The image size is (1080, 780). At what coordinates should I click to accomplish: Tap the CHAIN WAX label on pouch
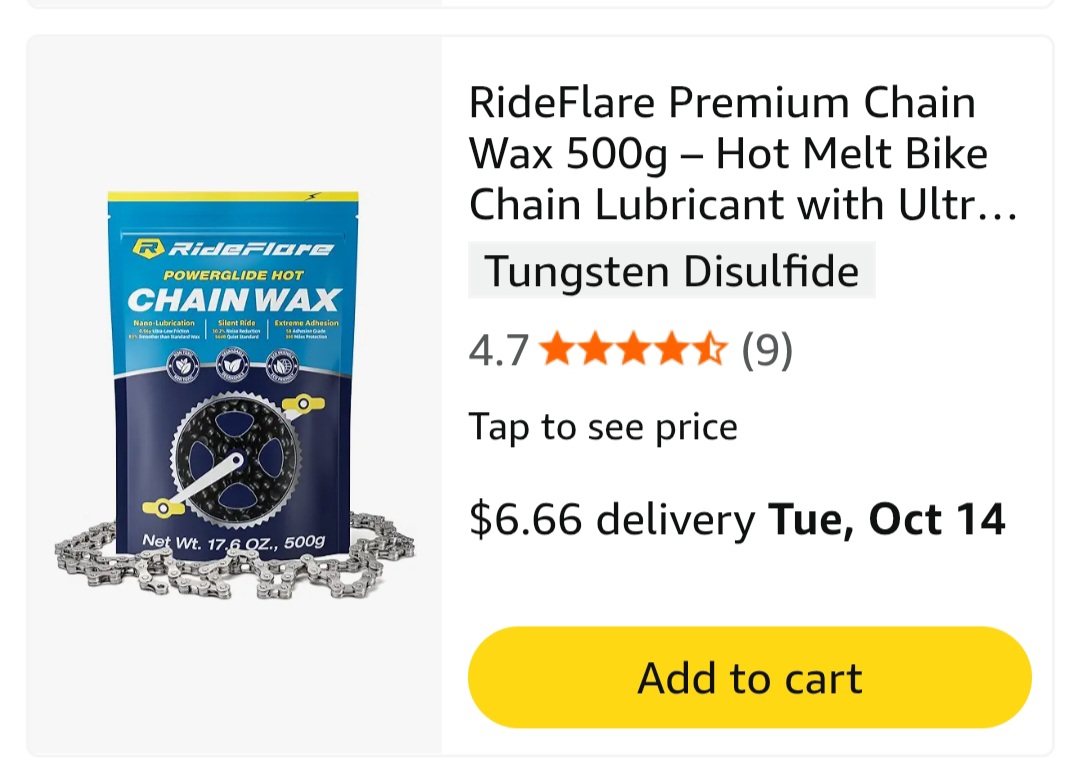point(233,300)
